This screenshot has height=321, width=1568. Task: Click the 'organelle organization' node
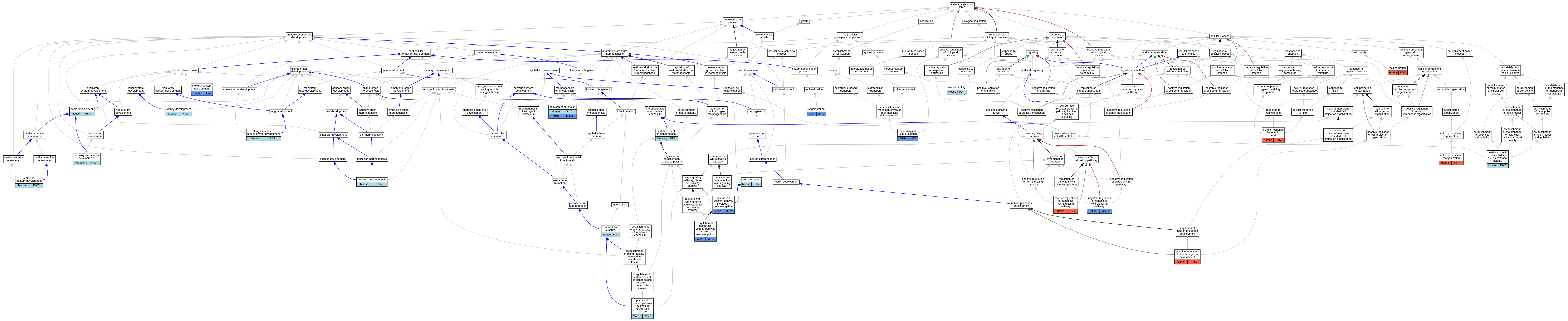[1451, 89]
